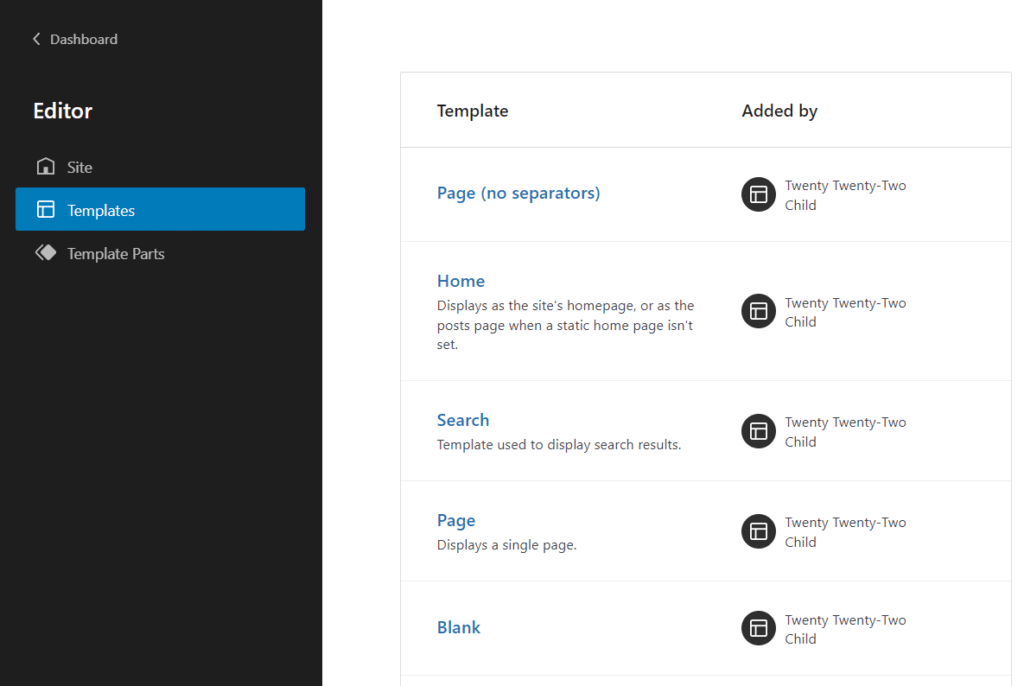Viewport: 1024px width, 686px height.
Task: Open the Page (no separators) template
Action: 519,193
